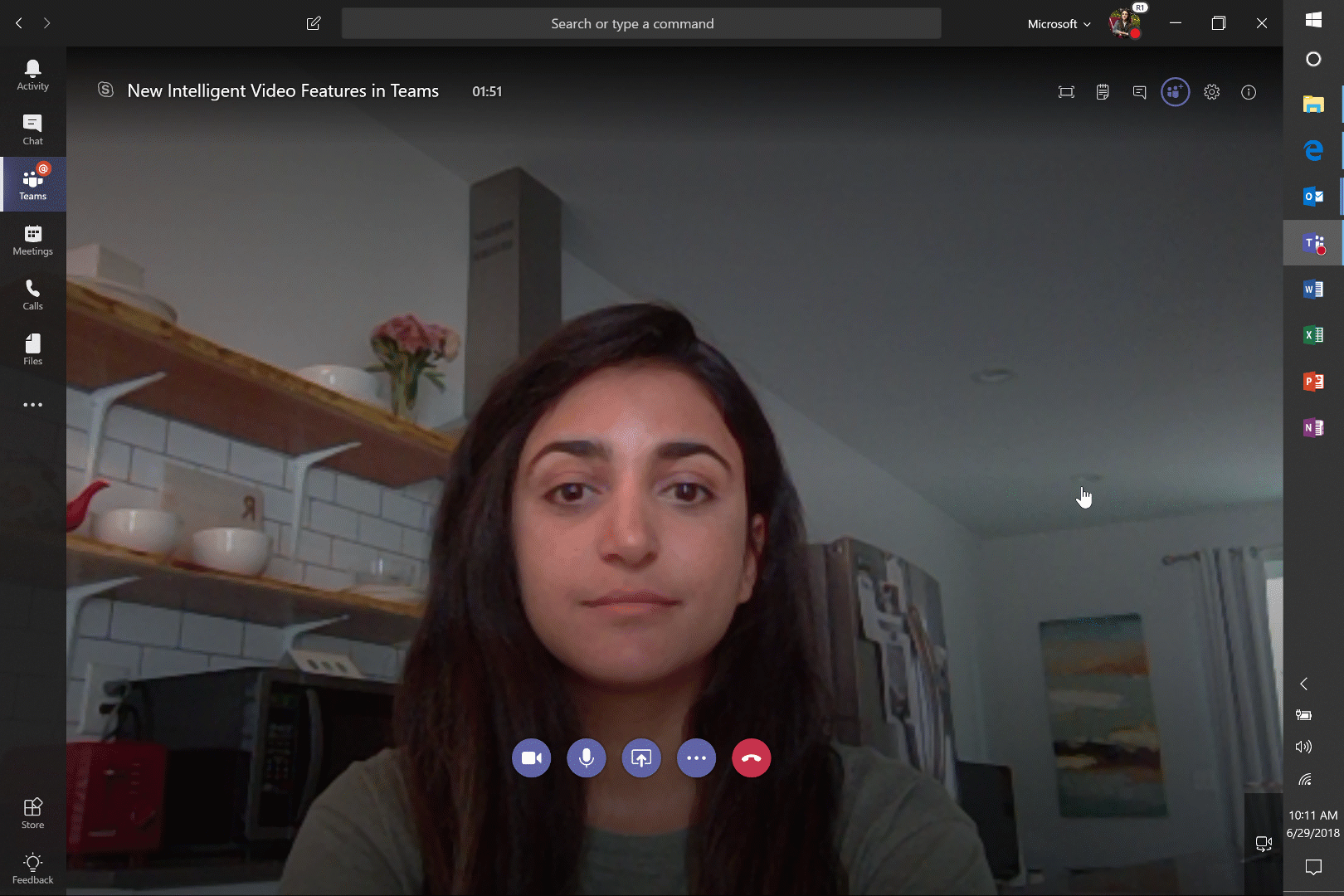Hang up the call
This screenshot has height=896, width=1344.
[x=751, y=758]
